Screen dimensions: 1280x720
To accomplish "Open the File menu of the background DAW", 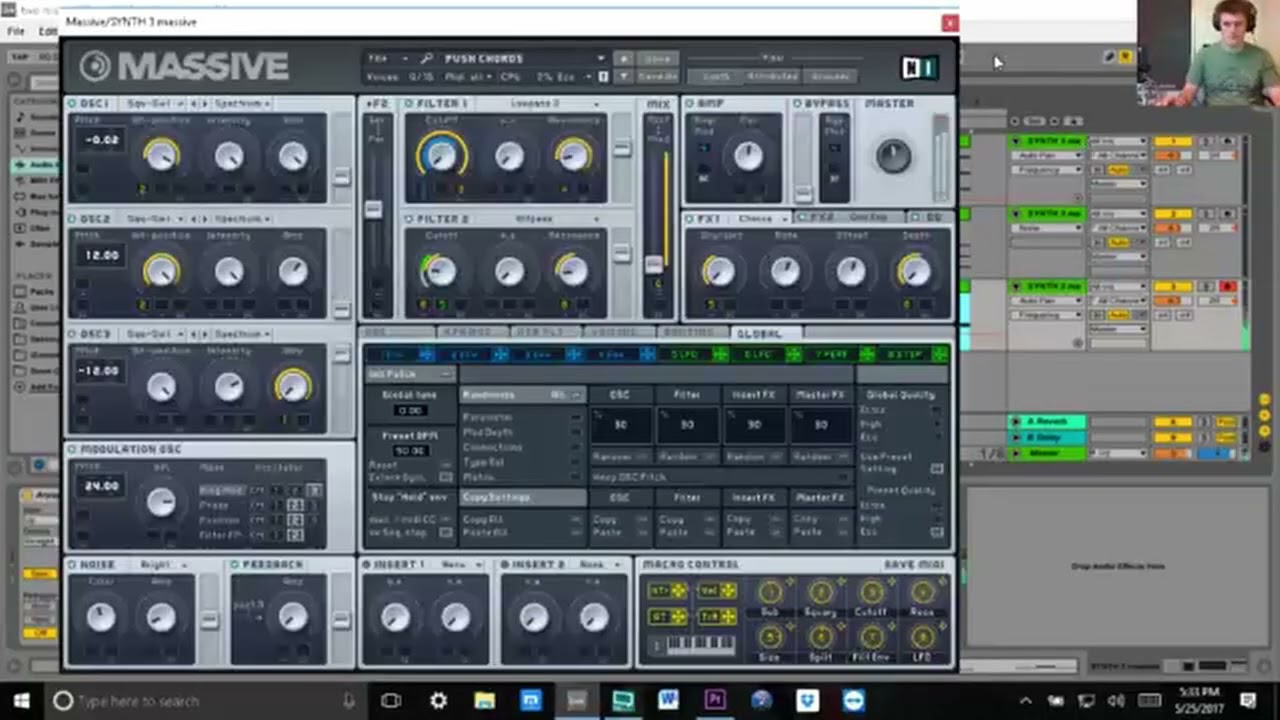I will (17, 31).
